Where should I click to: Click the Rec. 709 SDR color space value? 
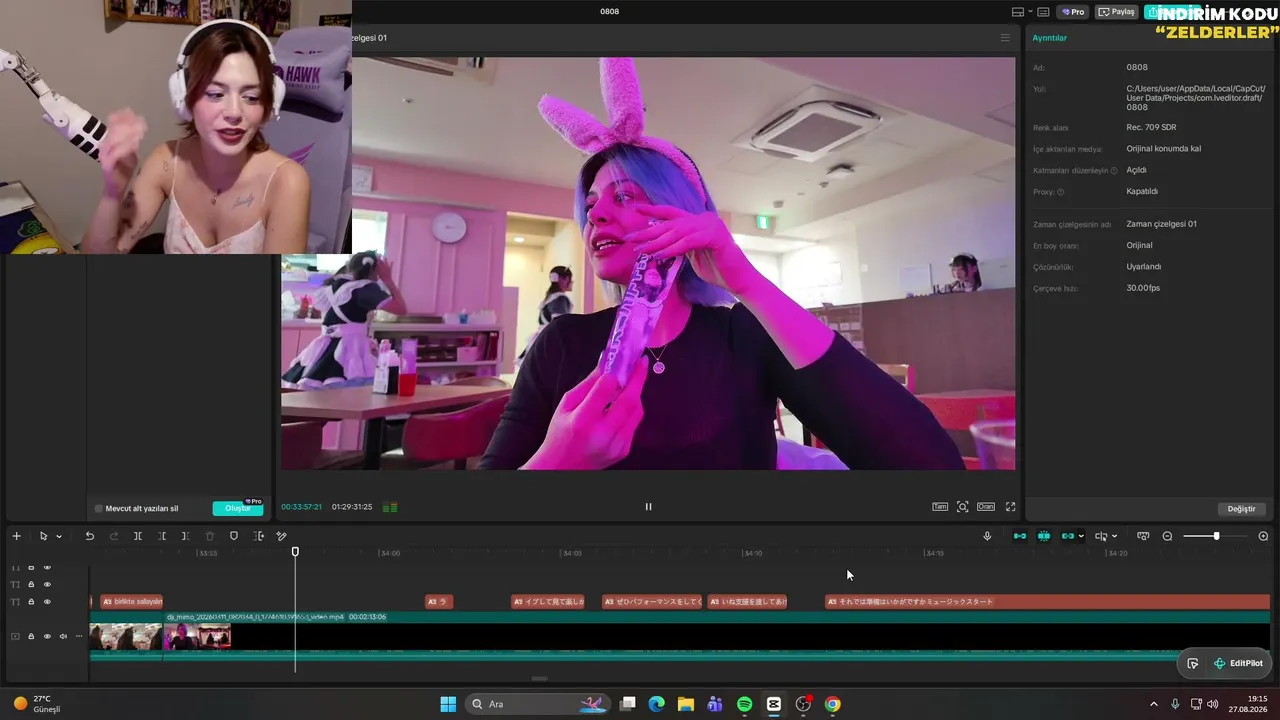pos(1151,127)
